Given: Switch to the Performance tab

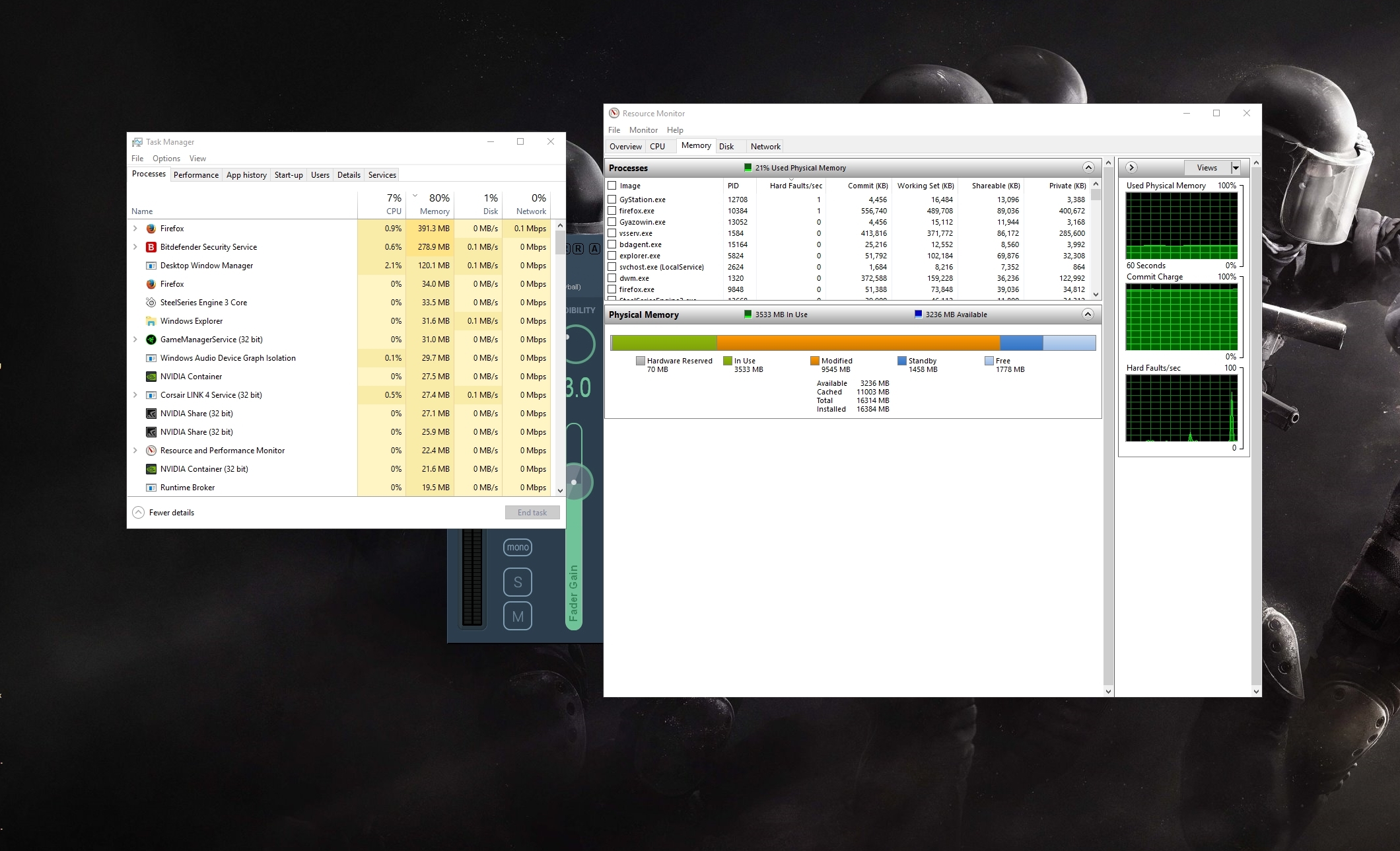Looking at the screenshot, I should [196, 175].
